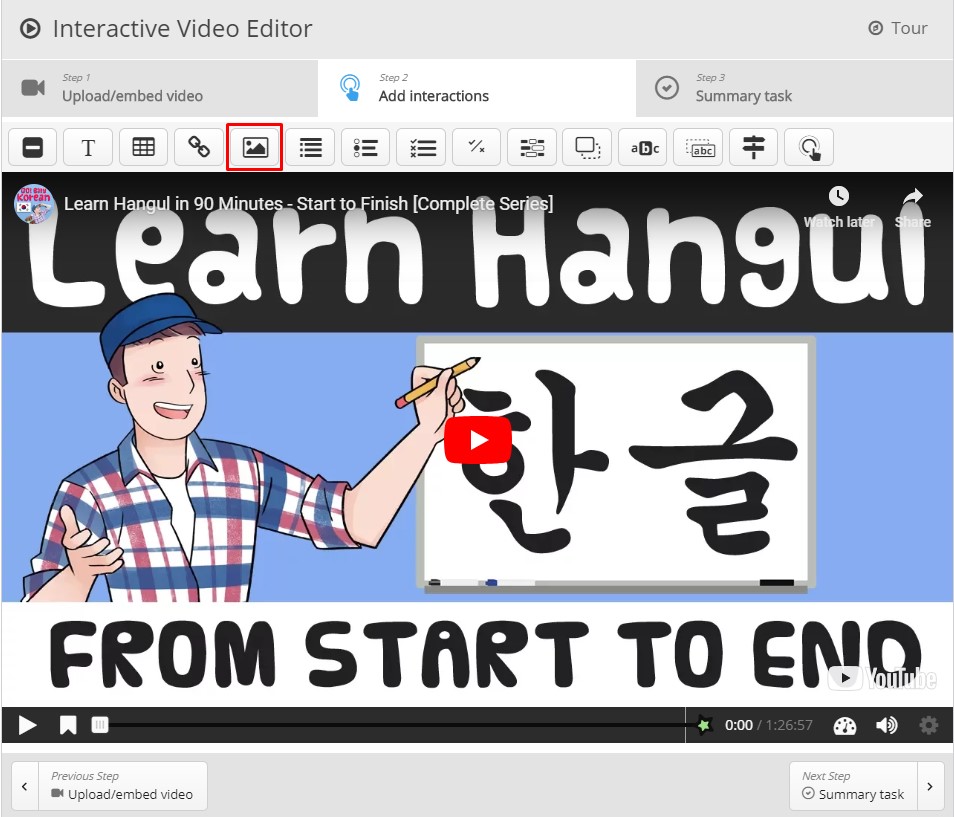The width and height of the screenshot is (954, 817).
Task: Open the Tour guide link
Action: coord(898,28)
